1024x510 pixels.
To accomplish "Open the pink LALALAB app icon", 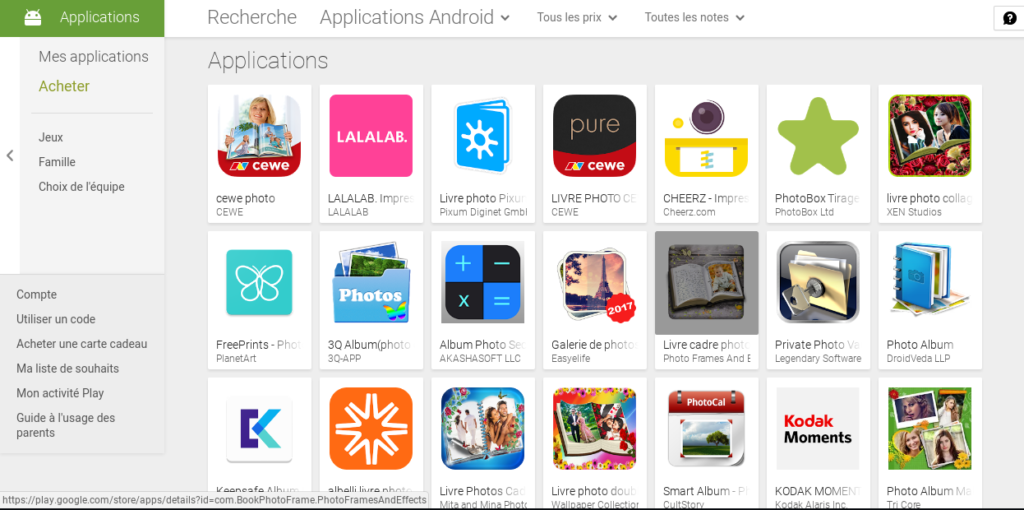I will tap(371, 136).
